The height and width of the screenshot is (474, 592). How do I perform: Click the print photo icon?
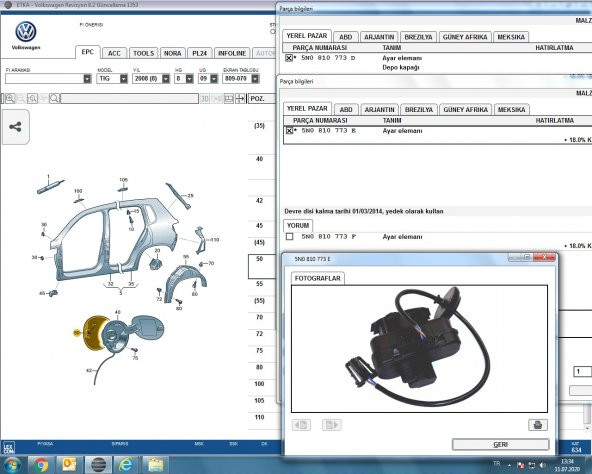click(x=538, y=425)
